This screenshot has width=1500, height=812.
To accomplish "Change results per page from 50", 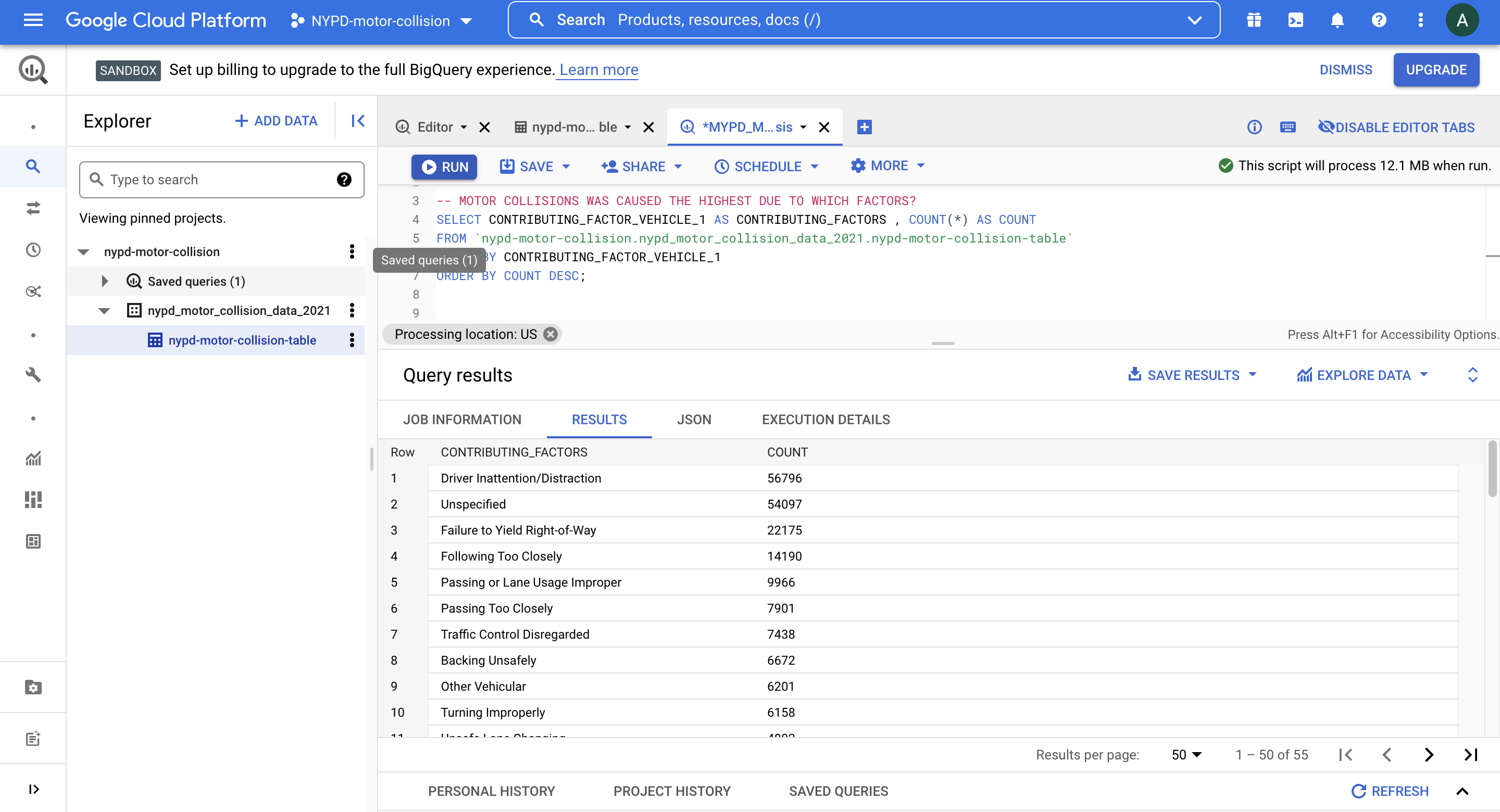I will pyautogui.click(x=1186, y=754).
